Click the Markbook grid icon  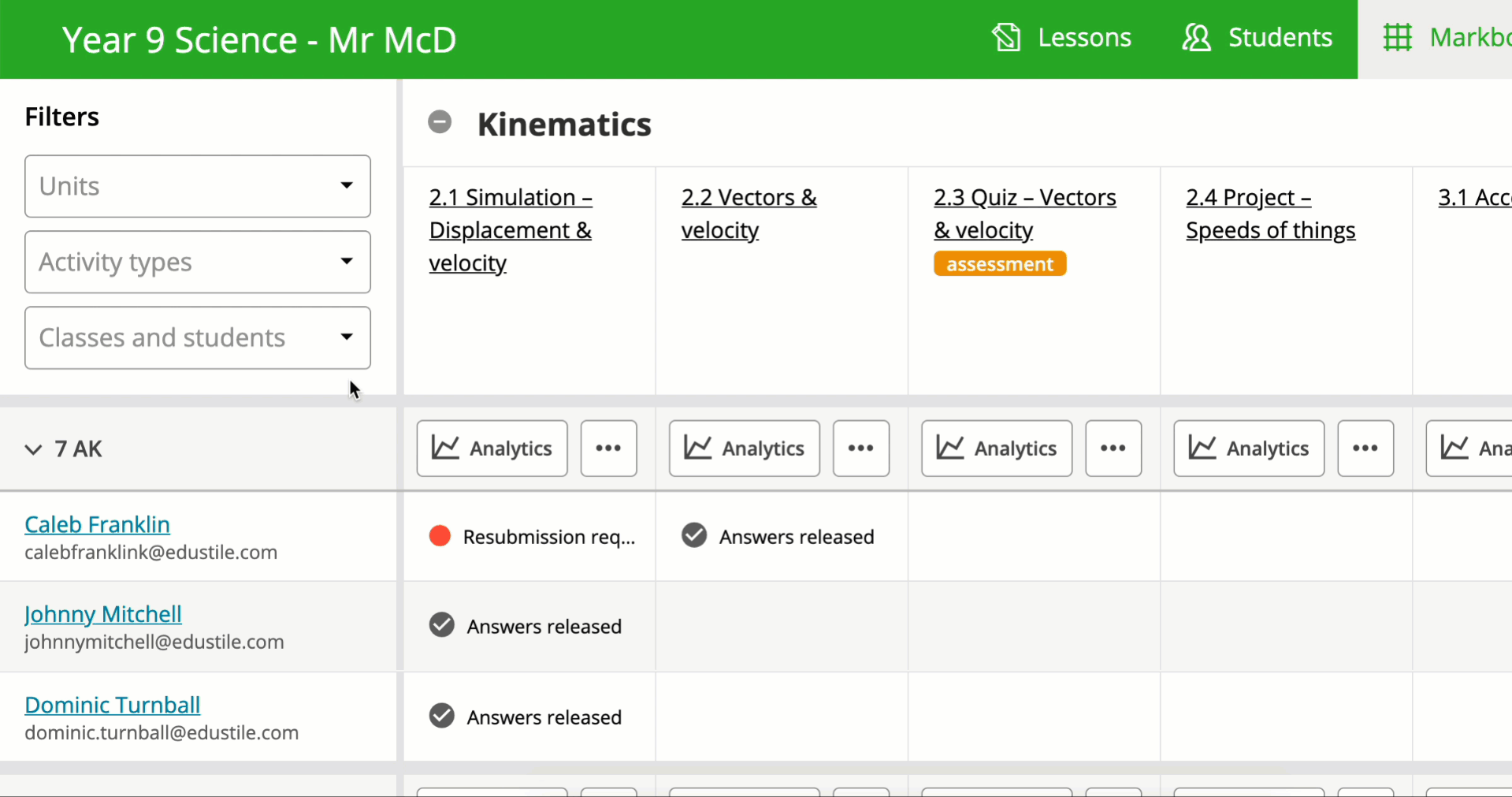tap(1398, 38)
